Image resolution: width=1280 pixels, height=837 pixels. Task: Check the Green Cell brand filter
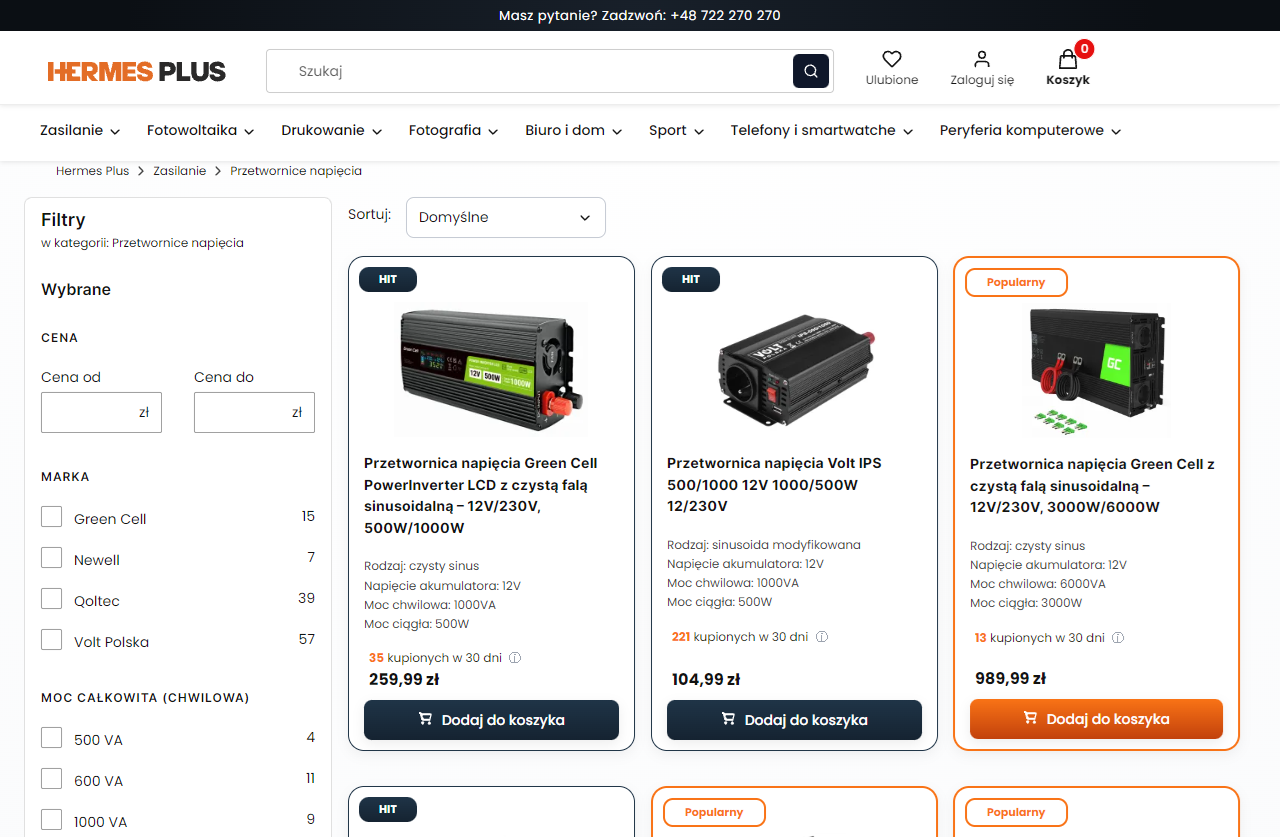coord(51,517)
